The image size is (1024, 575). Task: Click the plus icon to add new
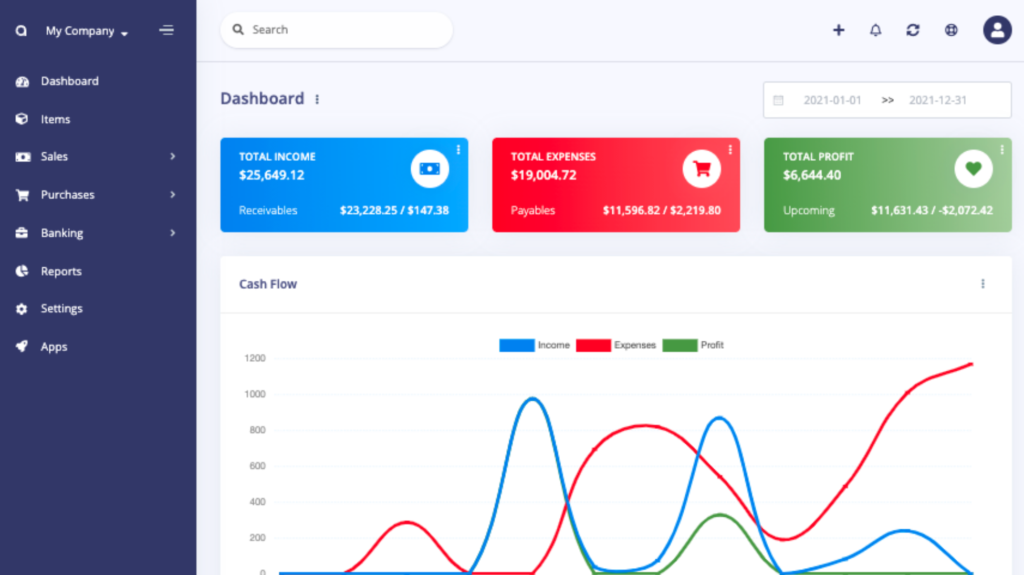839,30
